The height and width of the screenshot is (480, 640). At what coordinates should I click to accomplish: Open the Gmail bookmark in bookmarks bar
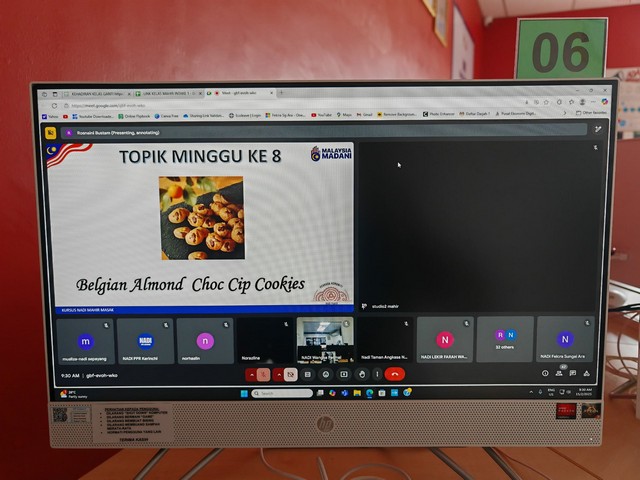click(x=364, y=115)
